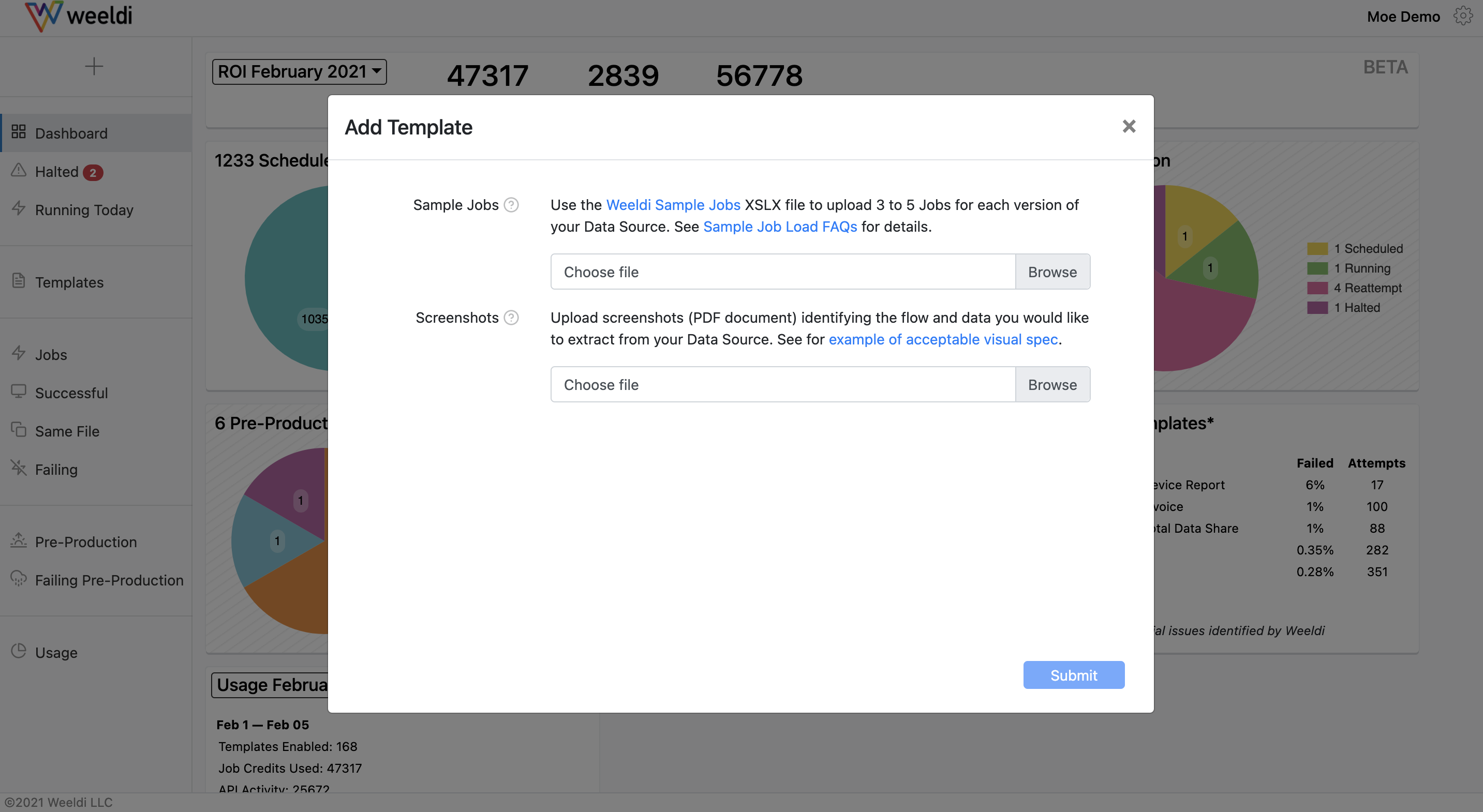Browse for a Screenshots PDF file
Screen dimensions: 1483x812
point(1052,384)
